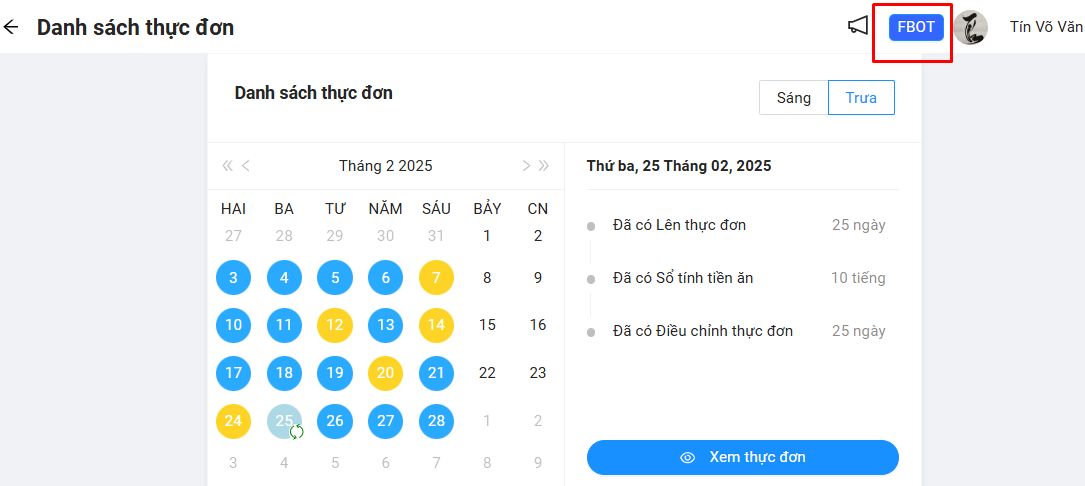
Task: Open the Đã có Lên thực đơn entry
Action: tap(679, 225)
